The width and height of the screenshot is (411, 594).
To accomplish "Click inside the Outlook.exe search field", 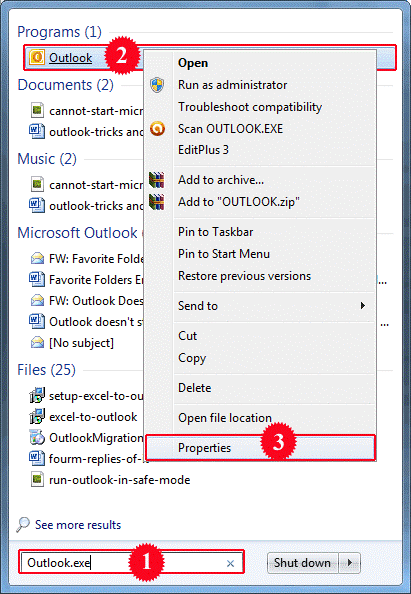I will coord(131,563).
